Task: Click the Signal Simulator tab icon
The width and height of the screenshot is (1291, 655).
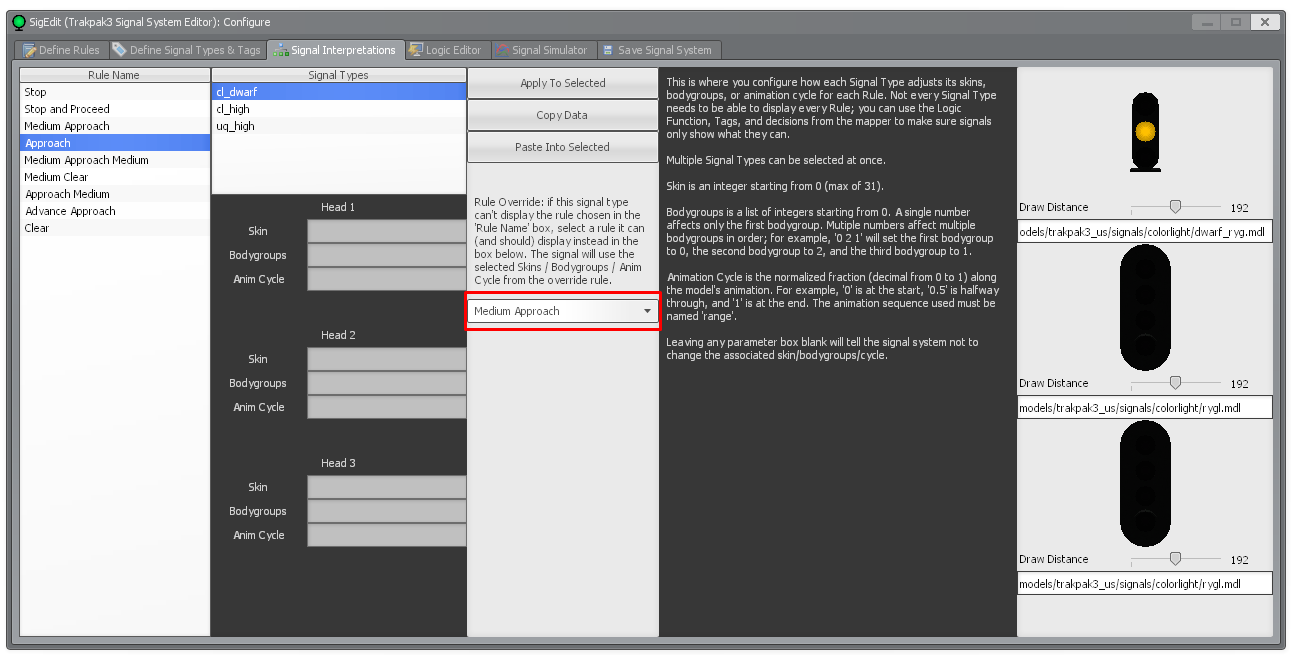Action: tap(502, 50)
